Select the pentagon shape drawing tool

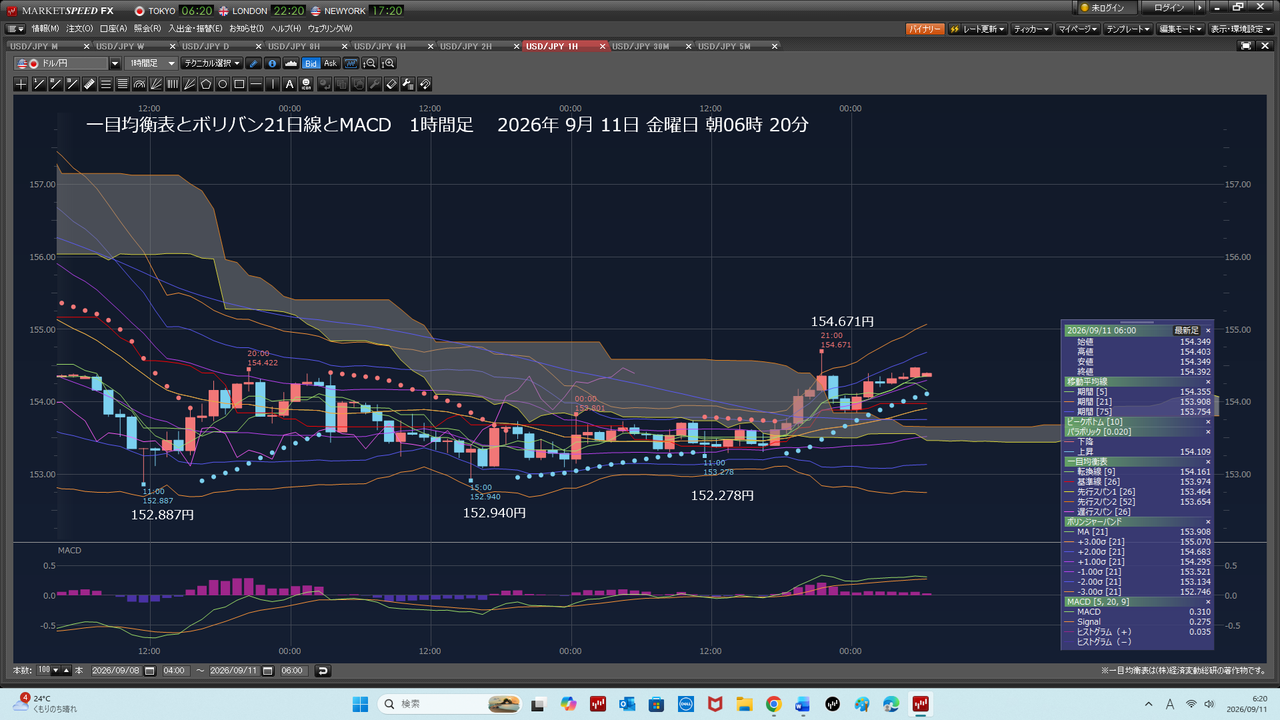coord(206,84)
